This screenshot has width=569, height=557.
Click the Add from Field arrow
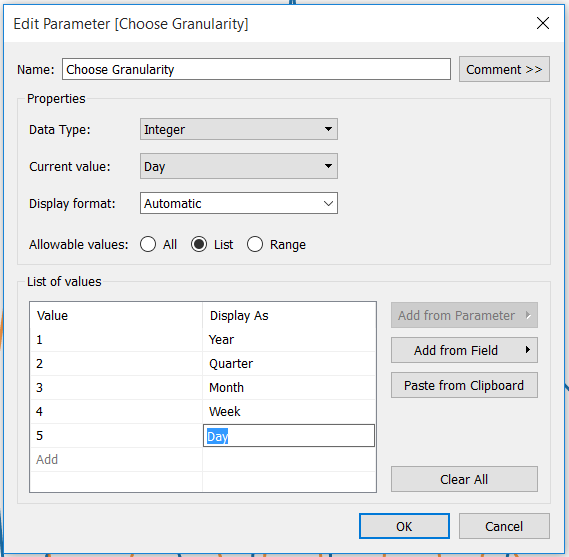528,350
